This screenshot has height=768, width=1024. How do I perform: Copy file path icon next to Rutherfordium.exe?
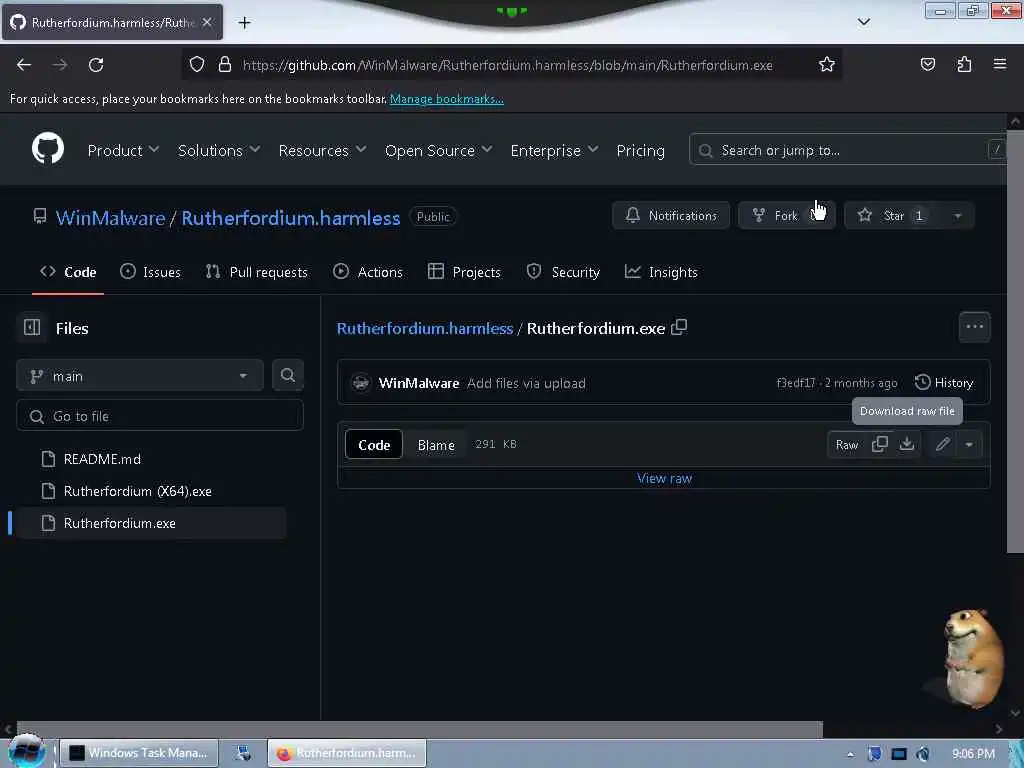[679, 327]
